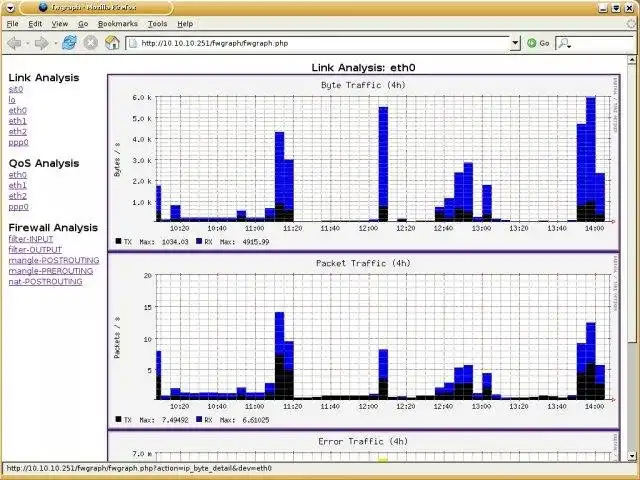The width and height of the screenshot is (640, 480).
Task: Open the nat-POSTROUTING firewall link
Action: (x=45, y=282)
